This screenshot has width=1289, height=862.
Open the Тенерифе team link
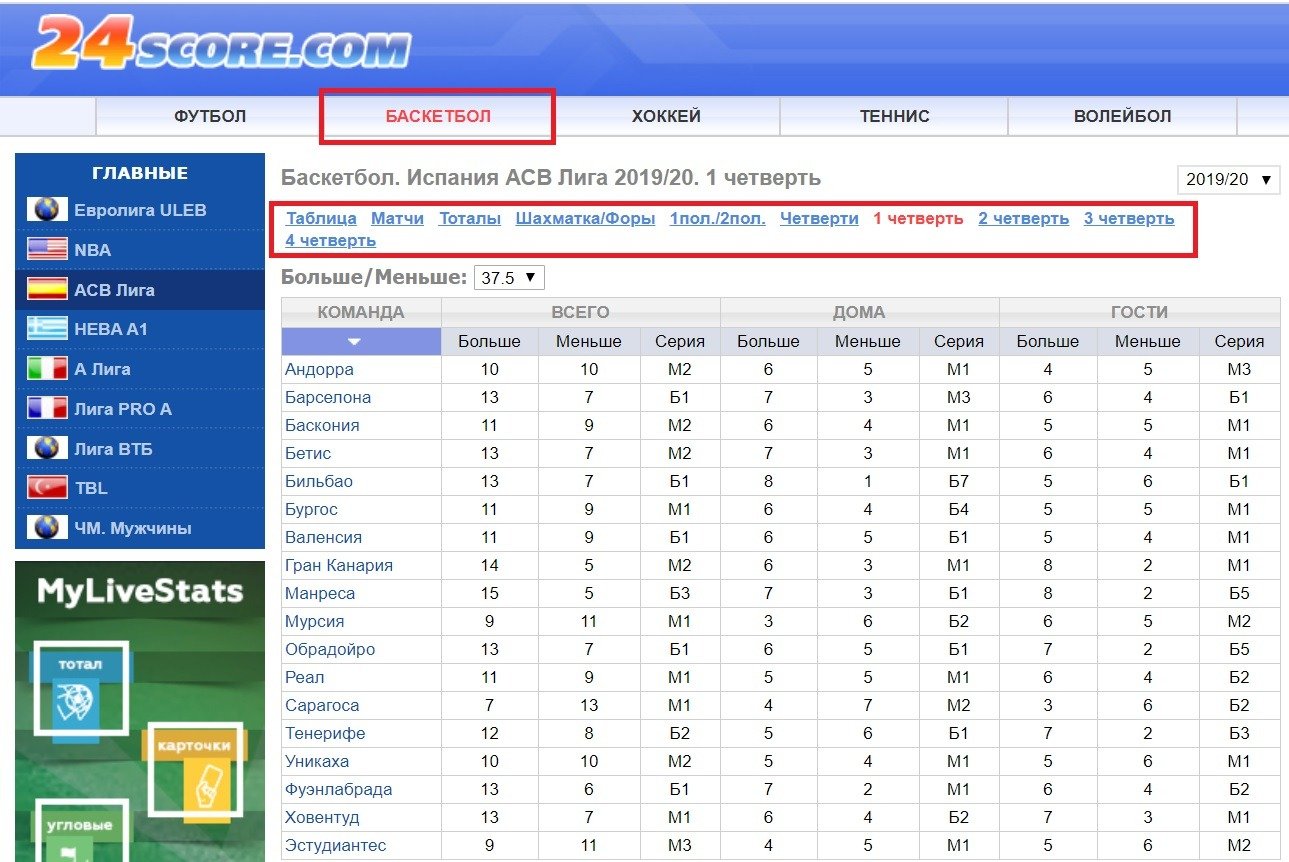(x=325, y=733)
